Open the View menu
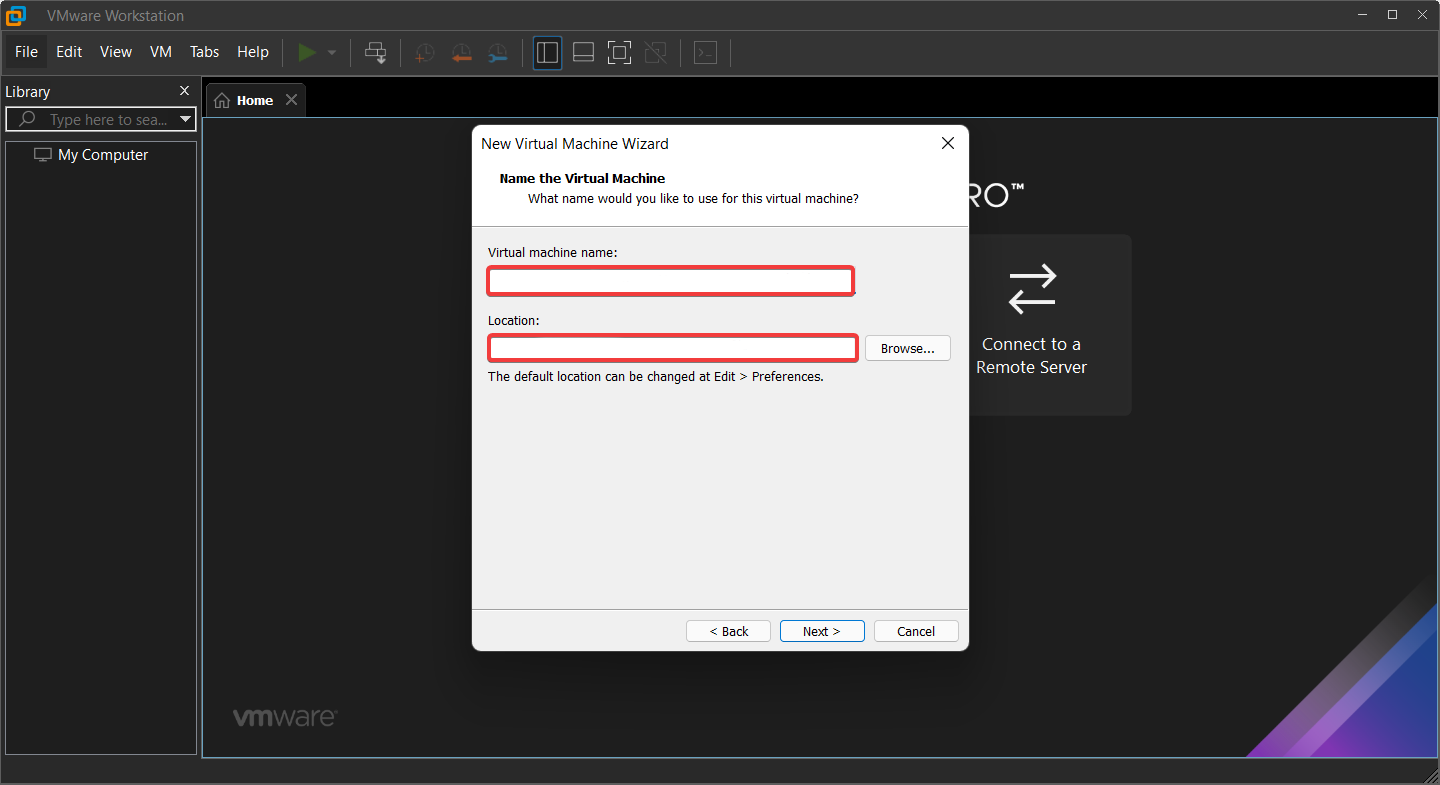Viewport: 1440px width, 785px height. 116,52
